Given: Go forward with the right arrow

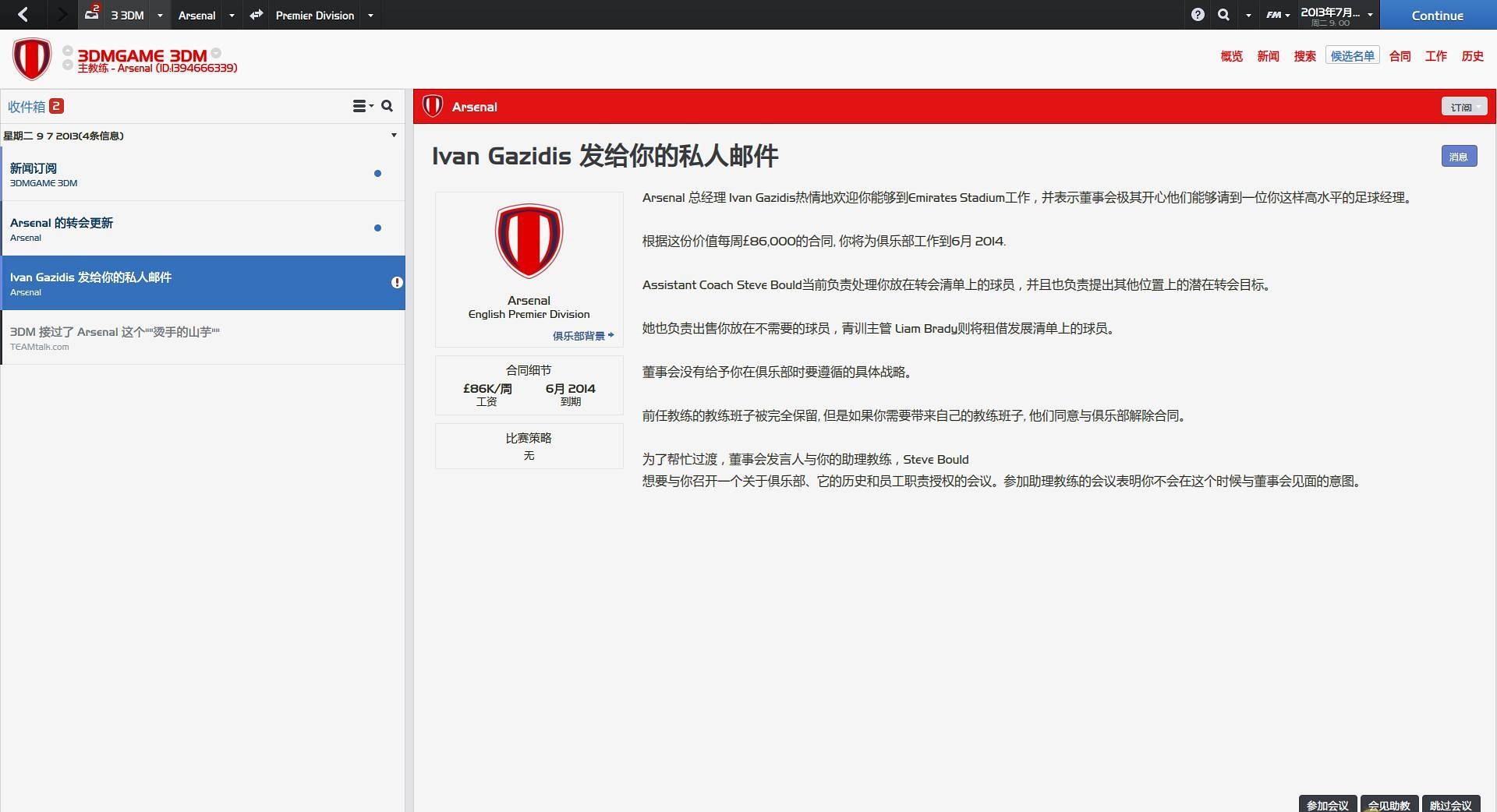Looking at the screenshot, I should point(62,15).
